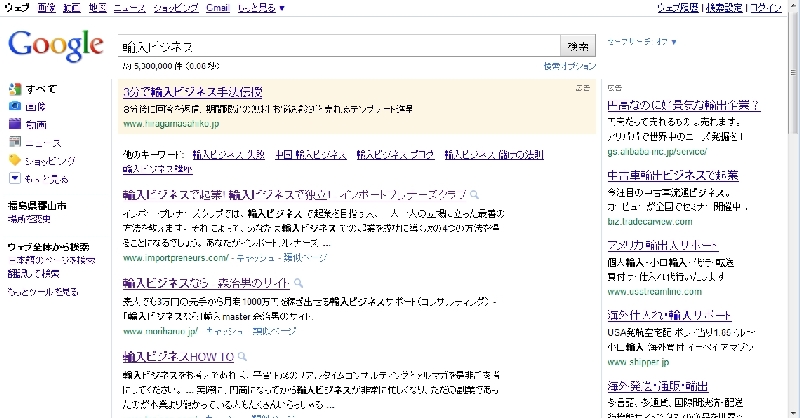Click the www.shipper.jp ad URL text

(x=638, y=362)
